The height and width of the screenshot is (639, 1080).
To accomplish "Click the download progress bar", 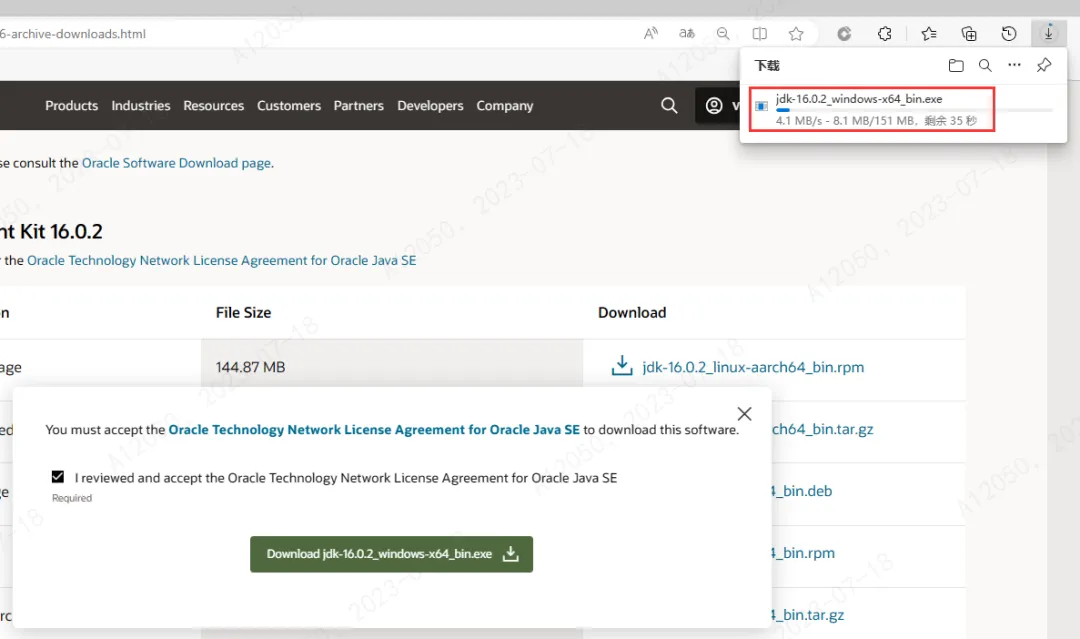I will point(914,110).
